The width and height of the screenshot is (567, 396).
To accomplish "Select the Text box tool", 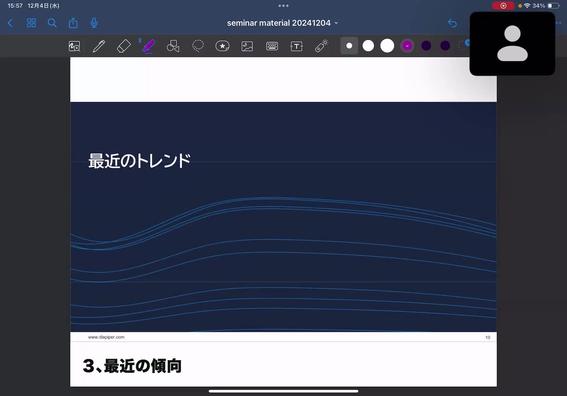I will click(297, 46).
